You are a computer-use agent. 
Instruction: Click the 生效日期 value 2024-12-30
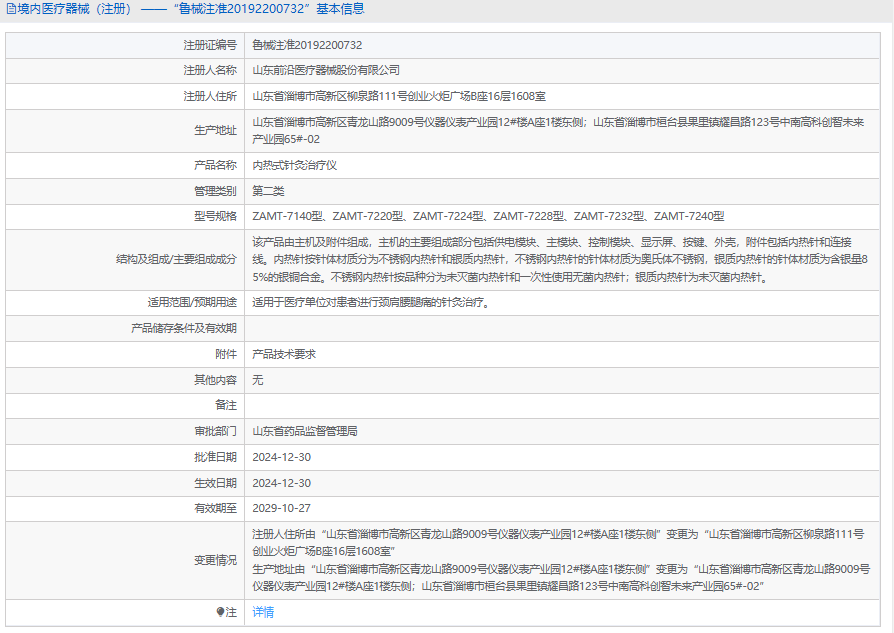pyautogui.click(x=281, y=483)
